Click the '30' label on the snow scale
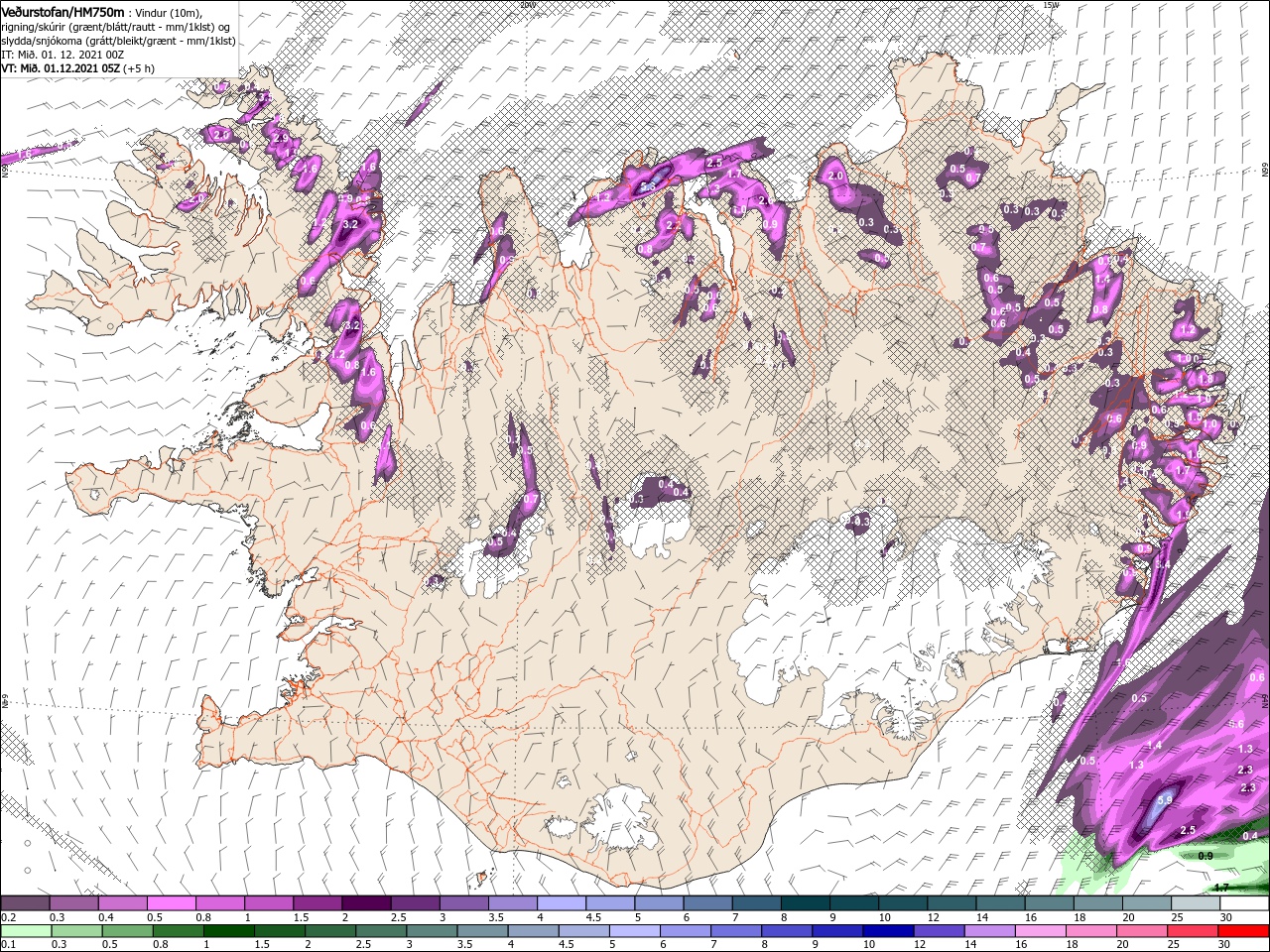1270x952 pixels. point(1225,917)
